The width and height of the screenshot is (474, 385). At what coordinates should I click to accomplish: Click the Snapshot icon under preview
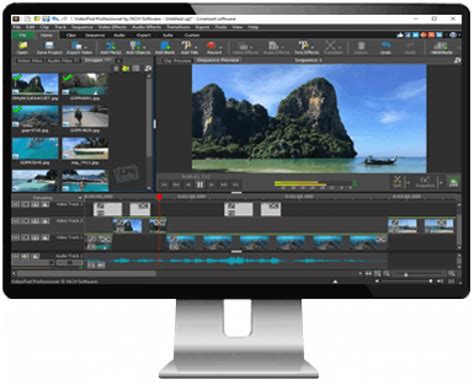pyautogui.click(x=424, y=182)
